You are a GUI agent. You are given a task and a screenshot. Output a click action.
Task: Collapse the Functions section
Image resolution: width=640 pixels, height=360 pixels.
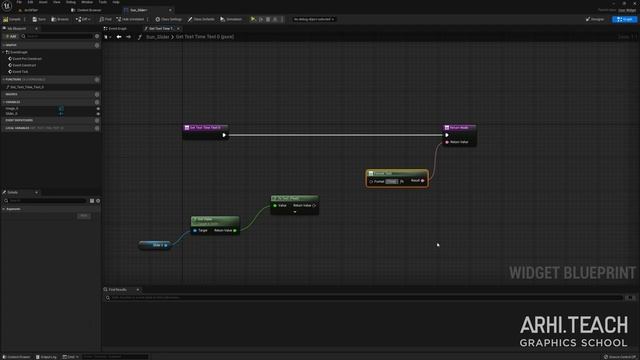(x=4, y=80)
